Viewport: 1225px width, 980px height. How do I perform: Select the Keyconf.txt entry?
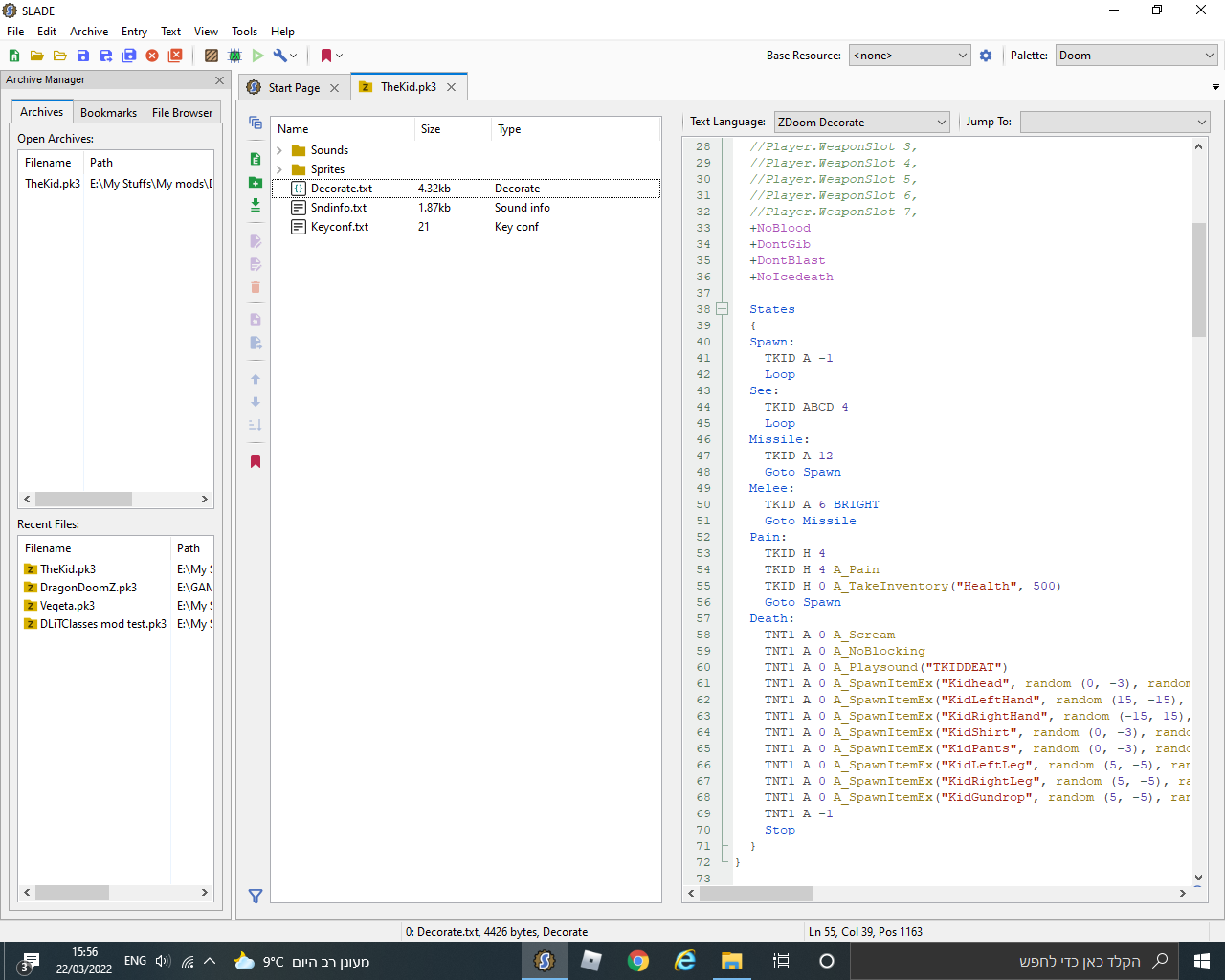pos(466,227)
